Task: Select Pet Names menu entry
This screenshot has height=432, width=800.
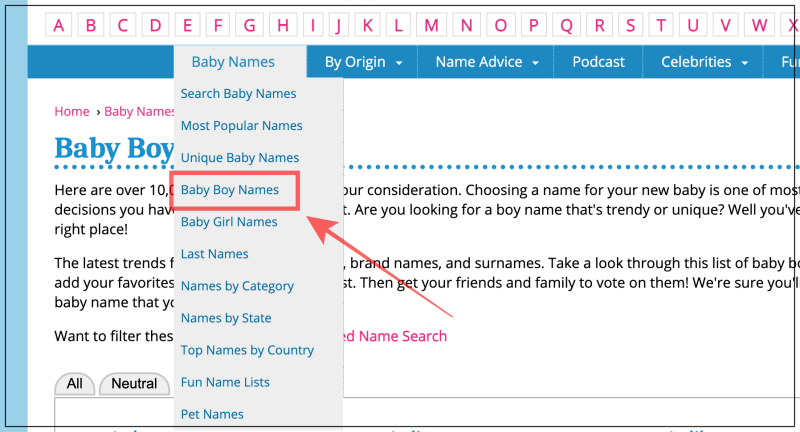Action: click(x=212, y=414)
